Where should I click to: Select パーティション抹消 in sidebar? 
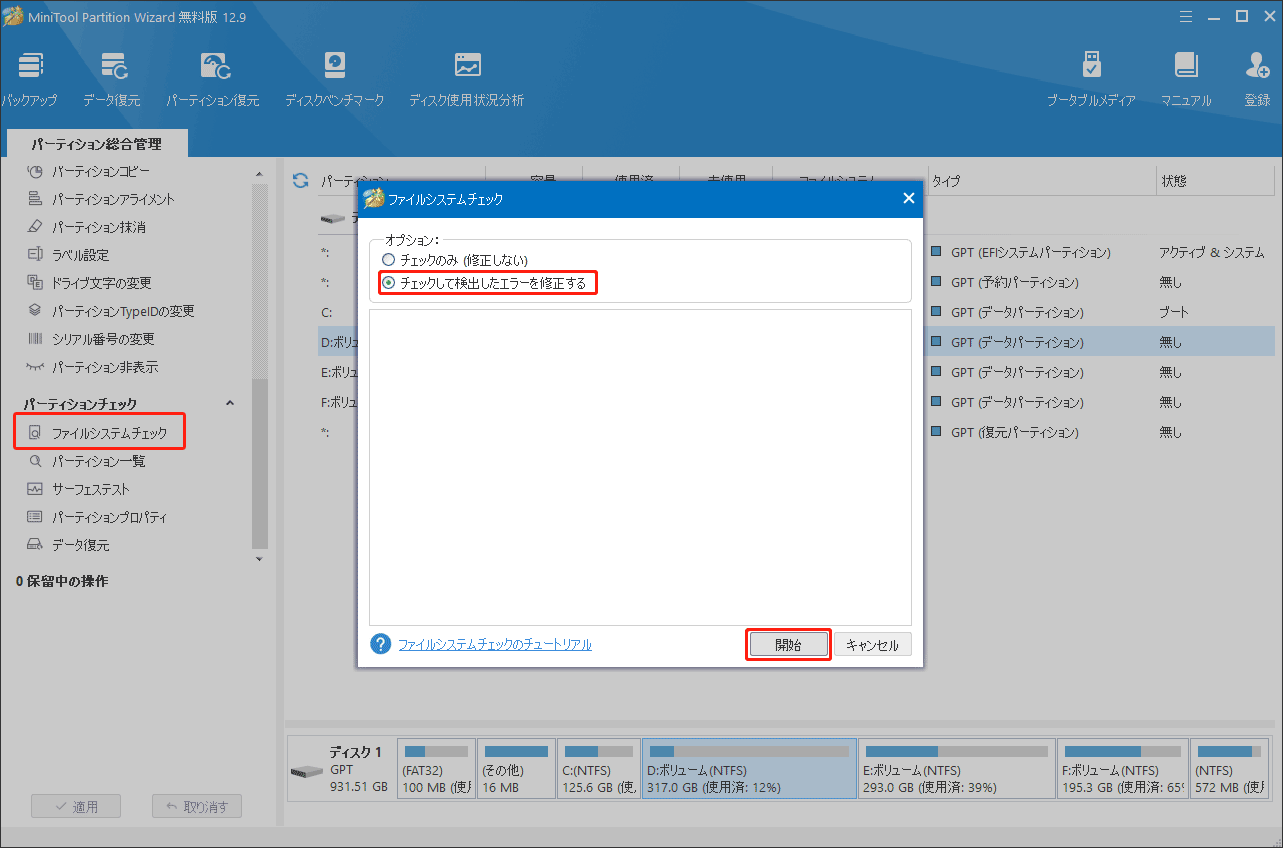click(x=86, y=227)
